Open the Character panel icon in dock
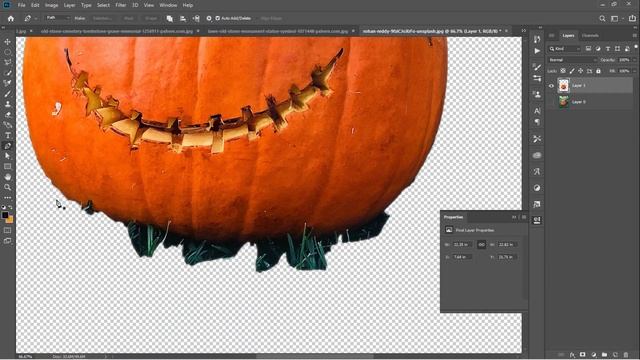This screenshot has width=640, height=360. (537, 111)
